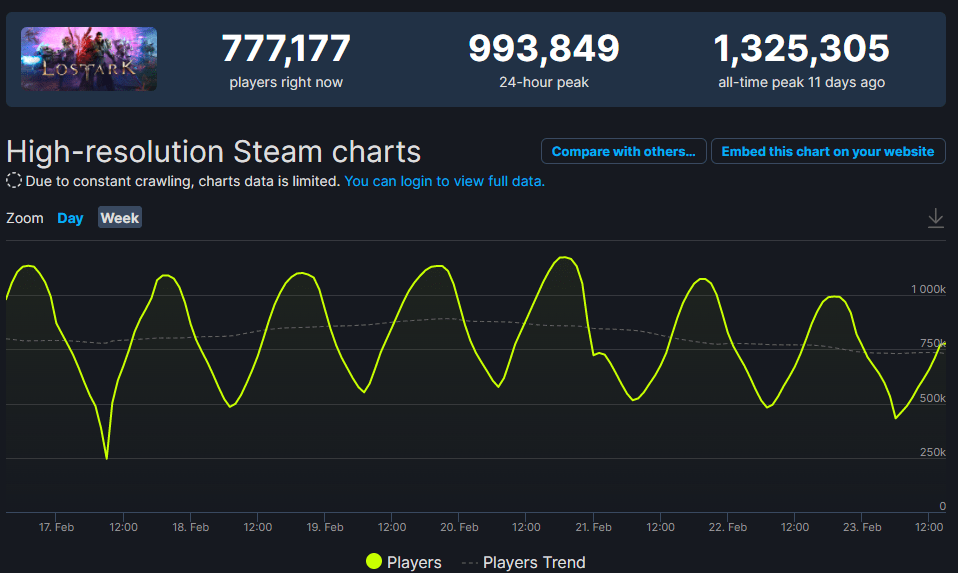Click Embed this chart on your website
958x573 pixels.
tap(828, 151)
